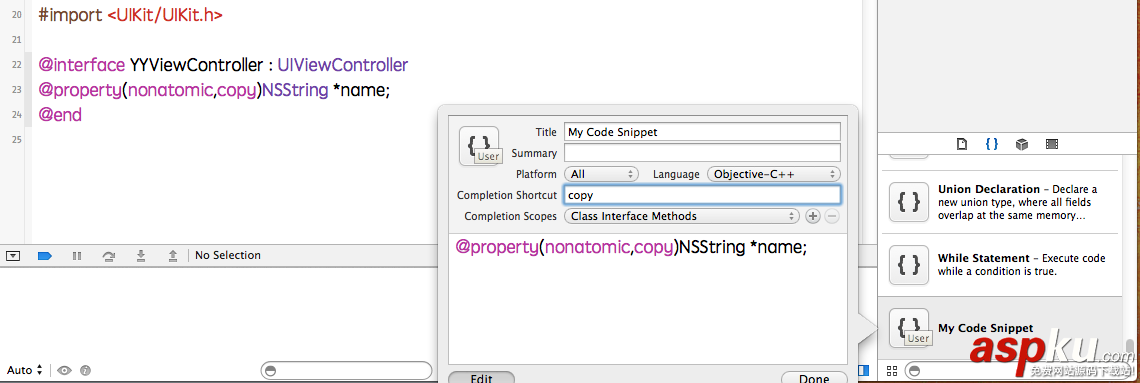The image size is (1140, 383).
Task: Click the #import UIKit line
Action: [131, 15]
